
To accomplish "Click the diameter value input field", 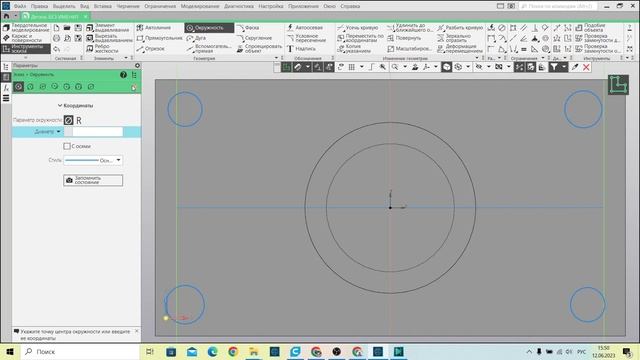I will pyautogui.click(x=98, y=131).
